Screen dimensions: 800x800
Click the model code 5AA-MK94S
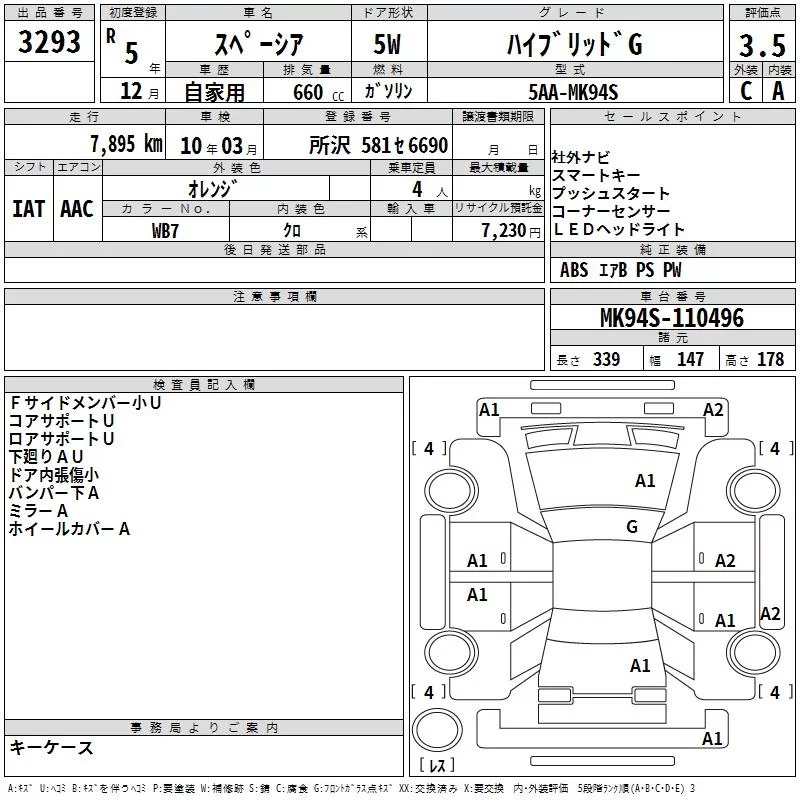(573, 92)
